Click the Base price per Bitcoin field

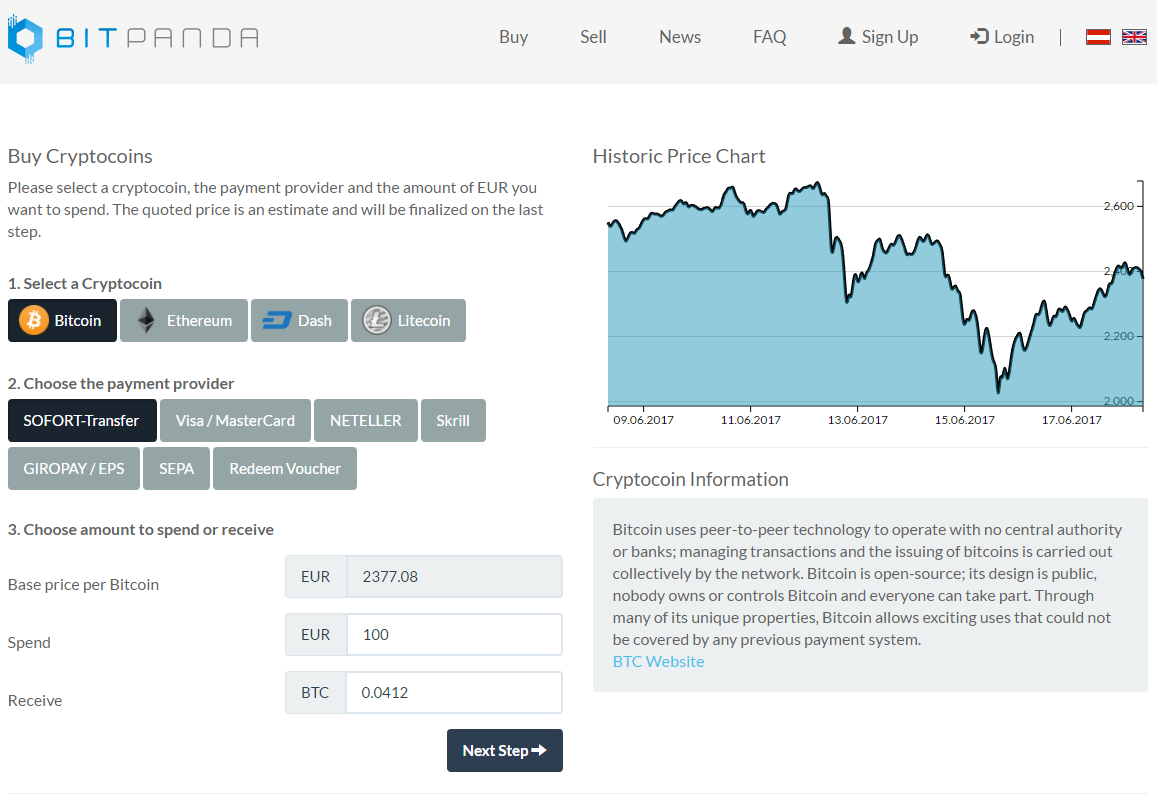pos(454,576)
